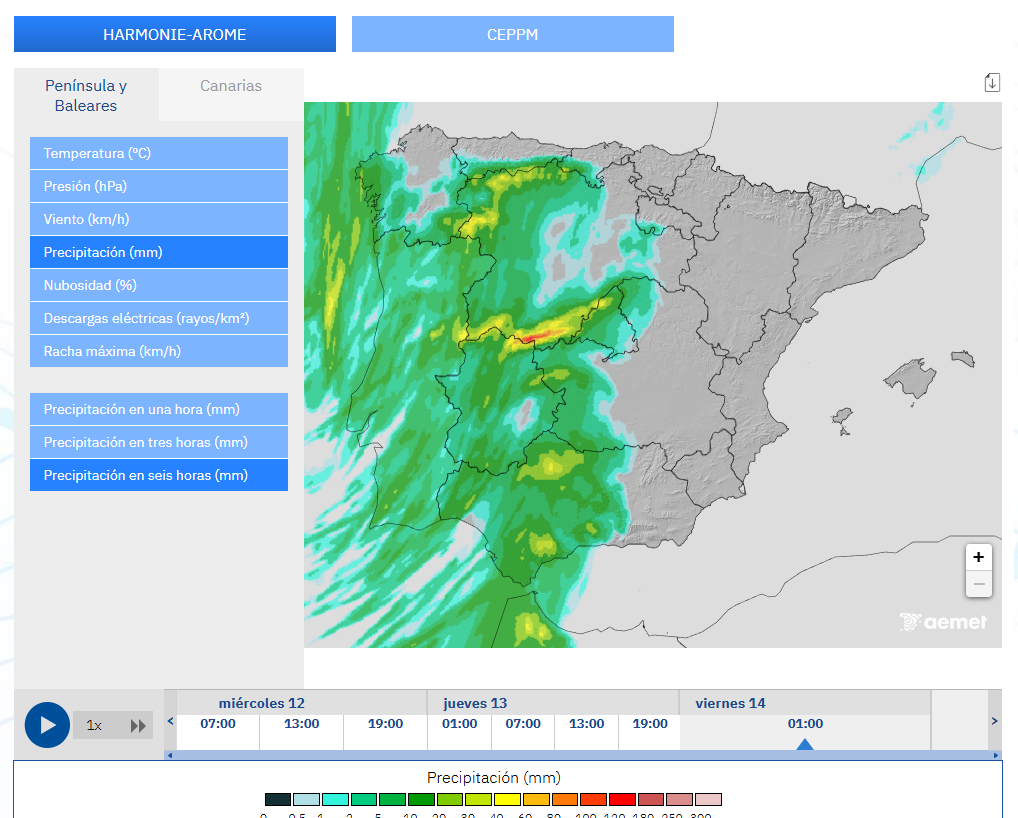Screen dimensions: 1018x818
Task: Switch to the CEPPM model
Action: [x=512, y=34]
